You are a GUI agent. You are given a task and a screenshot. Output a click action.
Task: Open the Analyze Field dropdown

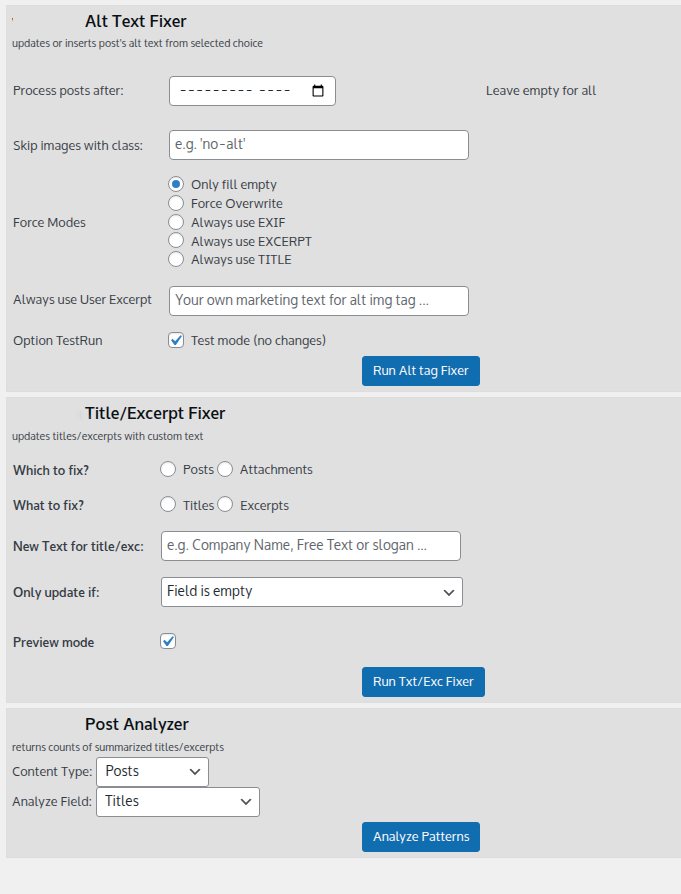click(178, 802)
